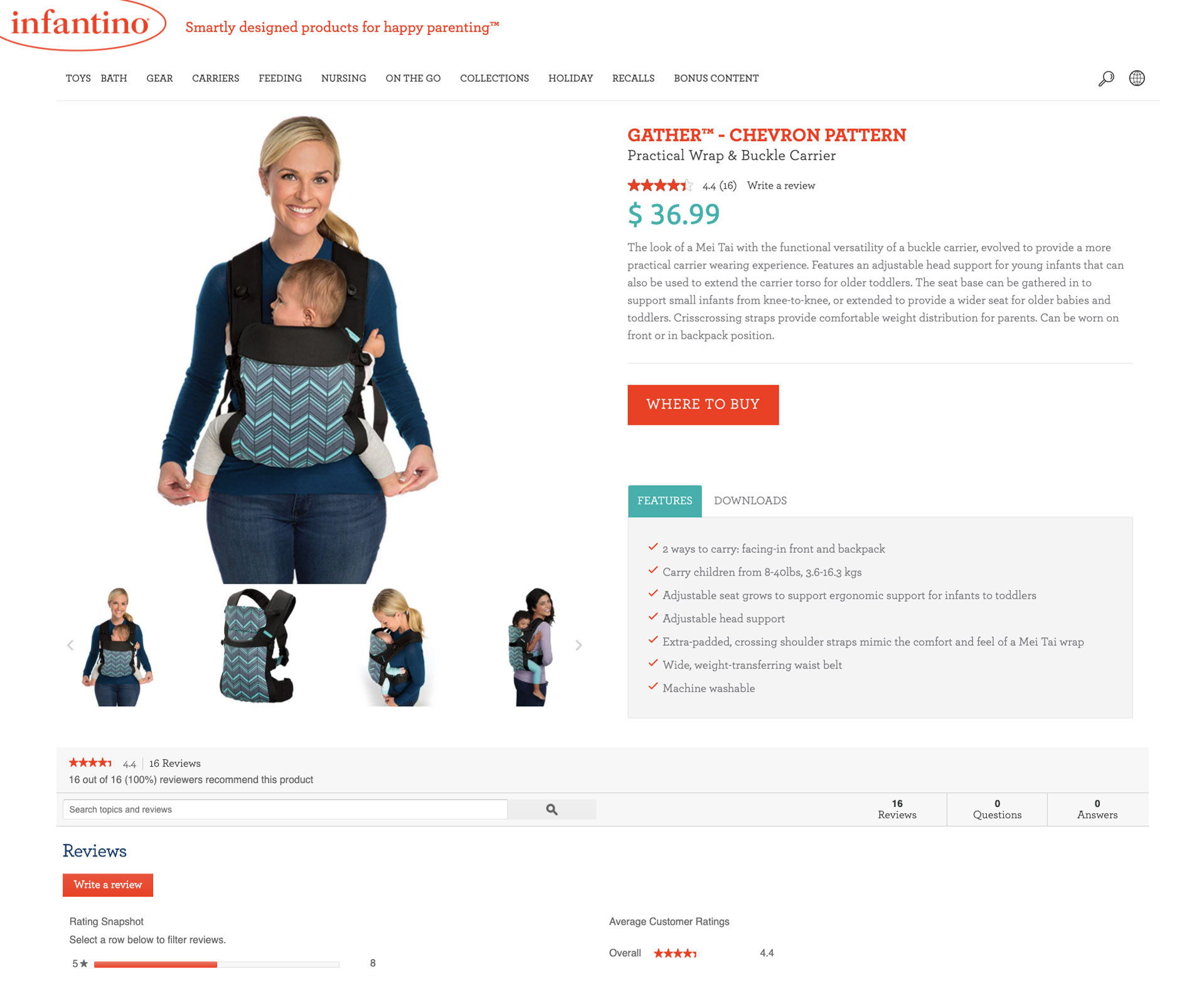Viewport: 1204px width, 994px height.
Task: Open the COLLECTIONS menu
Action: pyautogui.click(x=494, y=78)
